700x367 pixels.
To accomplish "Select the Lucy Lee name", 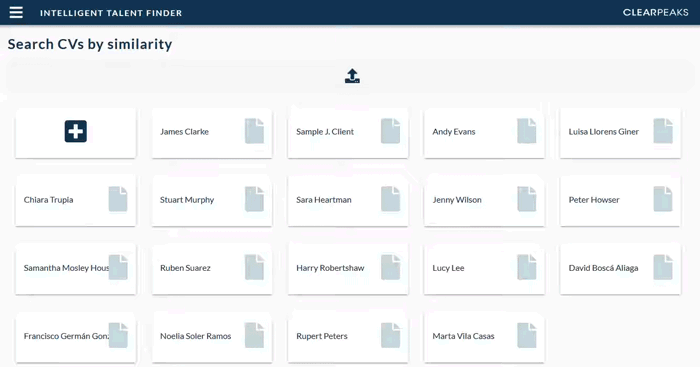I will pyautogui.click(x=448, y=268).
